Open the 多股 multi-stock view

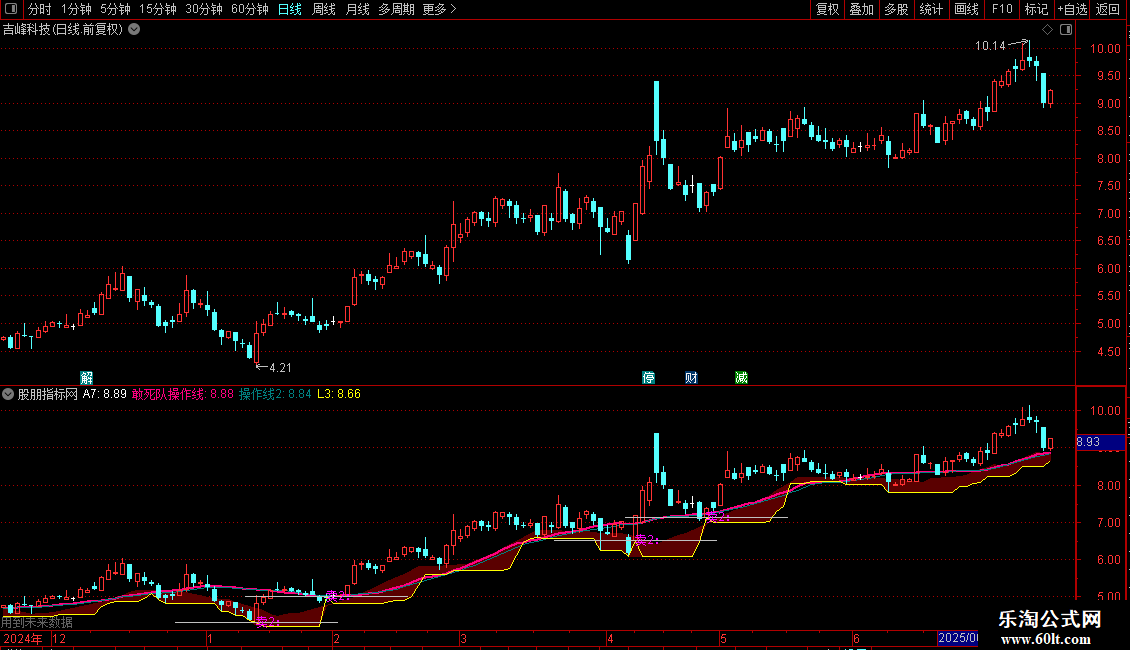pyautogui.click(x=896, y=9)
